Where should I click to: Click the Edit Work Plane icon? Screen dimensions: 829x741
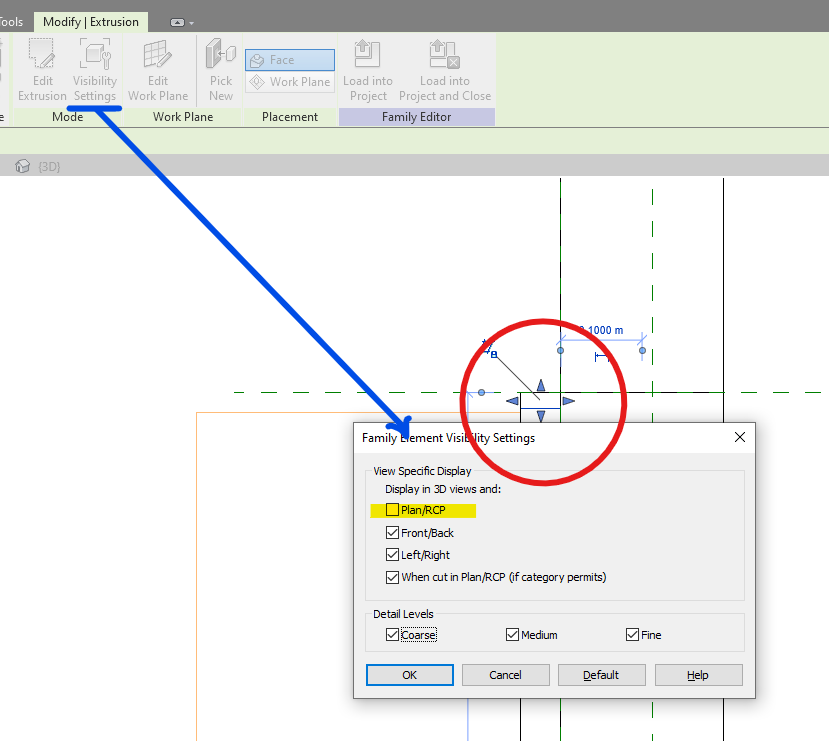158,54
